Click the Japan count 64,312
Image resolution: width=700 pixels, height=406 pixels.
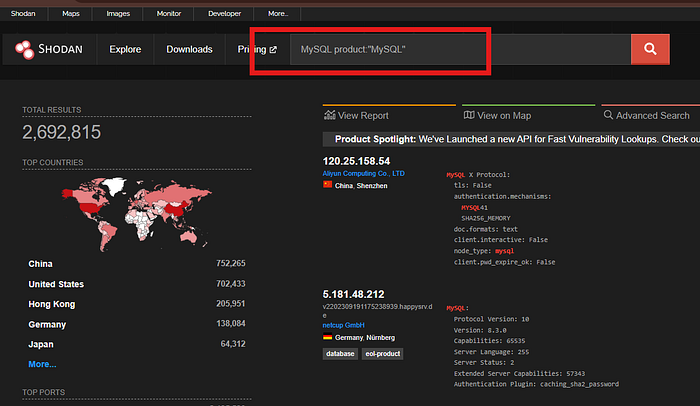(x=233, y=344)
